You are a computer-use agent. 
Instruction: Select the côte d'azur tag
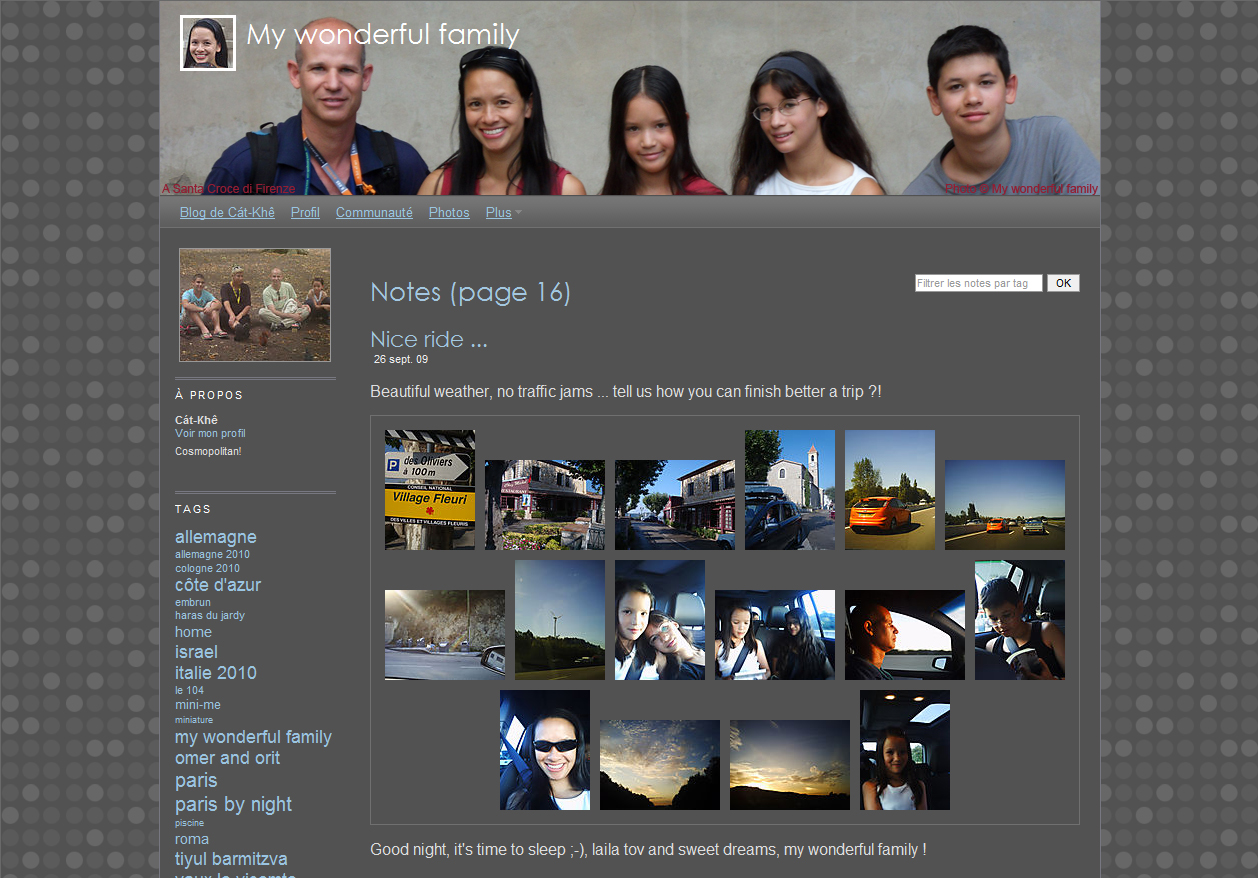(218, 585)
